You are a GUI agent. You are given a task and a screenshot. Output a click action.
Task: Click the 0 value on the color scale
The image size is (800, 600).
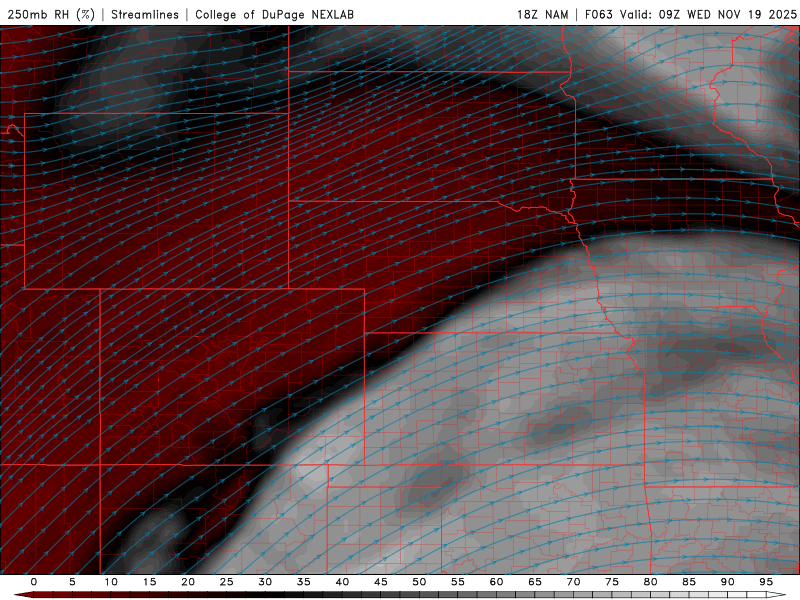pos(34,582)
